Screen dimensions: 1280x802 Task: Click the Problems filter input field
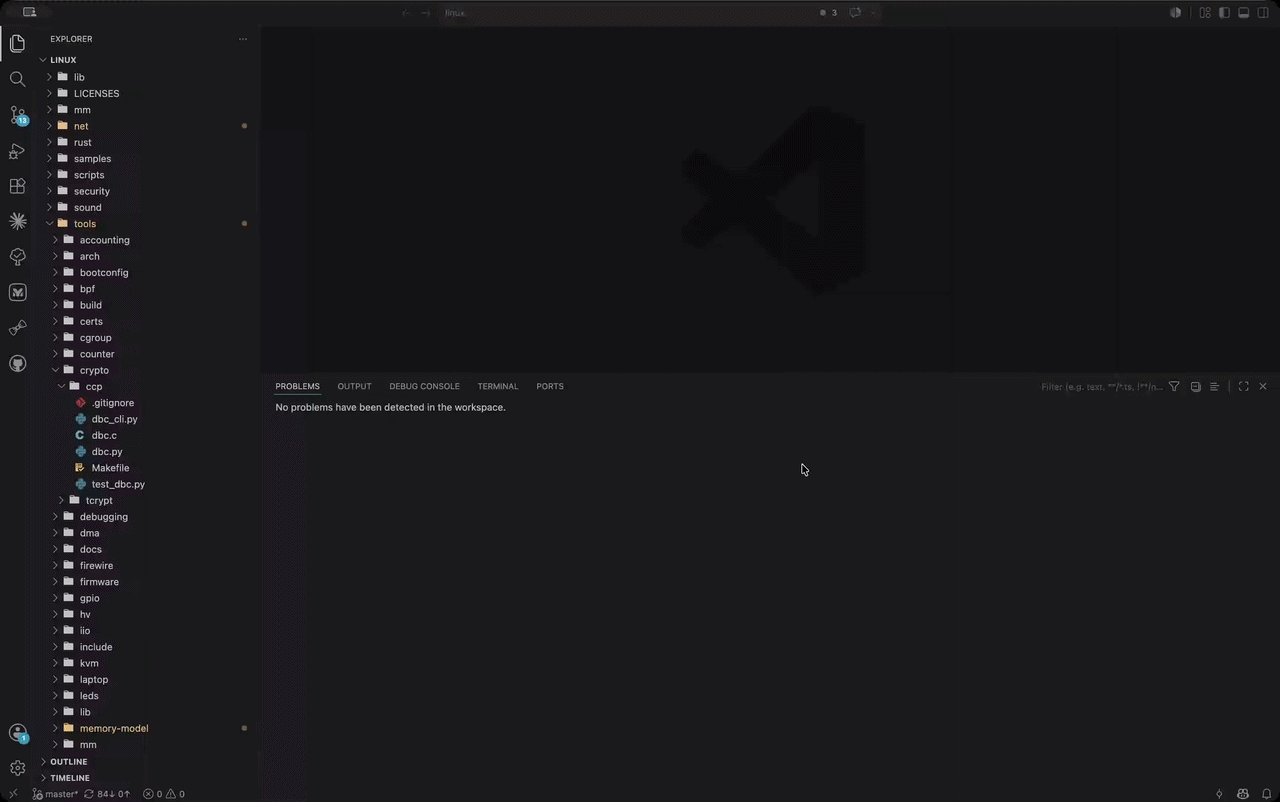[x=1101, y=386]
